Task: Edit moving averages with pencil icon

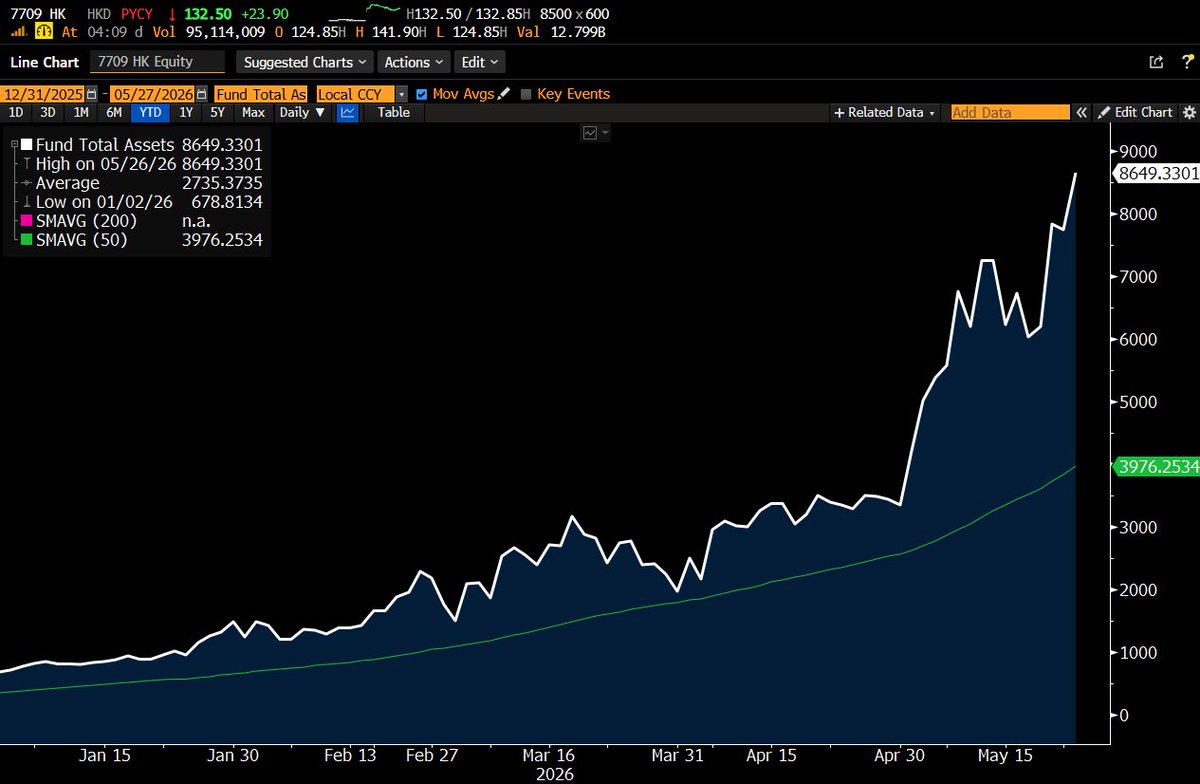Action: 503,93
